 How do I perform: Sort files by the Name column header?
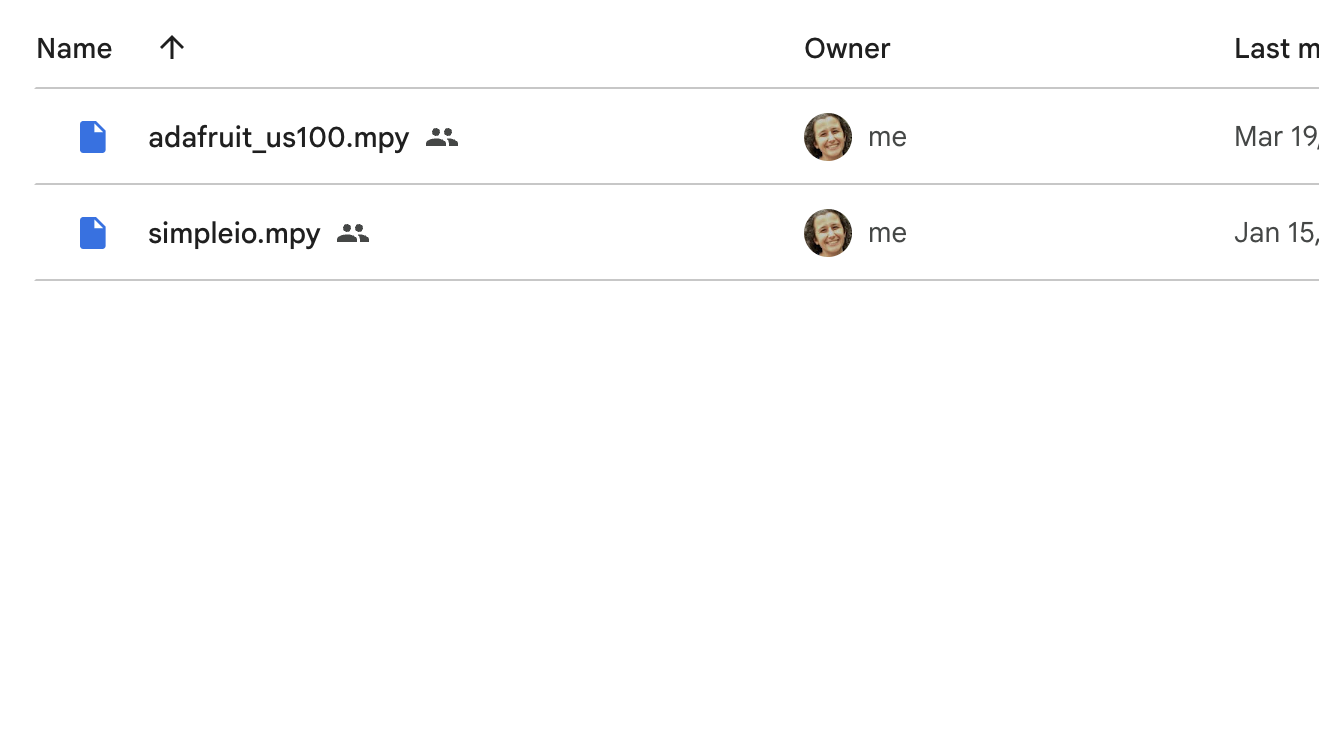pyautogui.click(x=74, y=48)
